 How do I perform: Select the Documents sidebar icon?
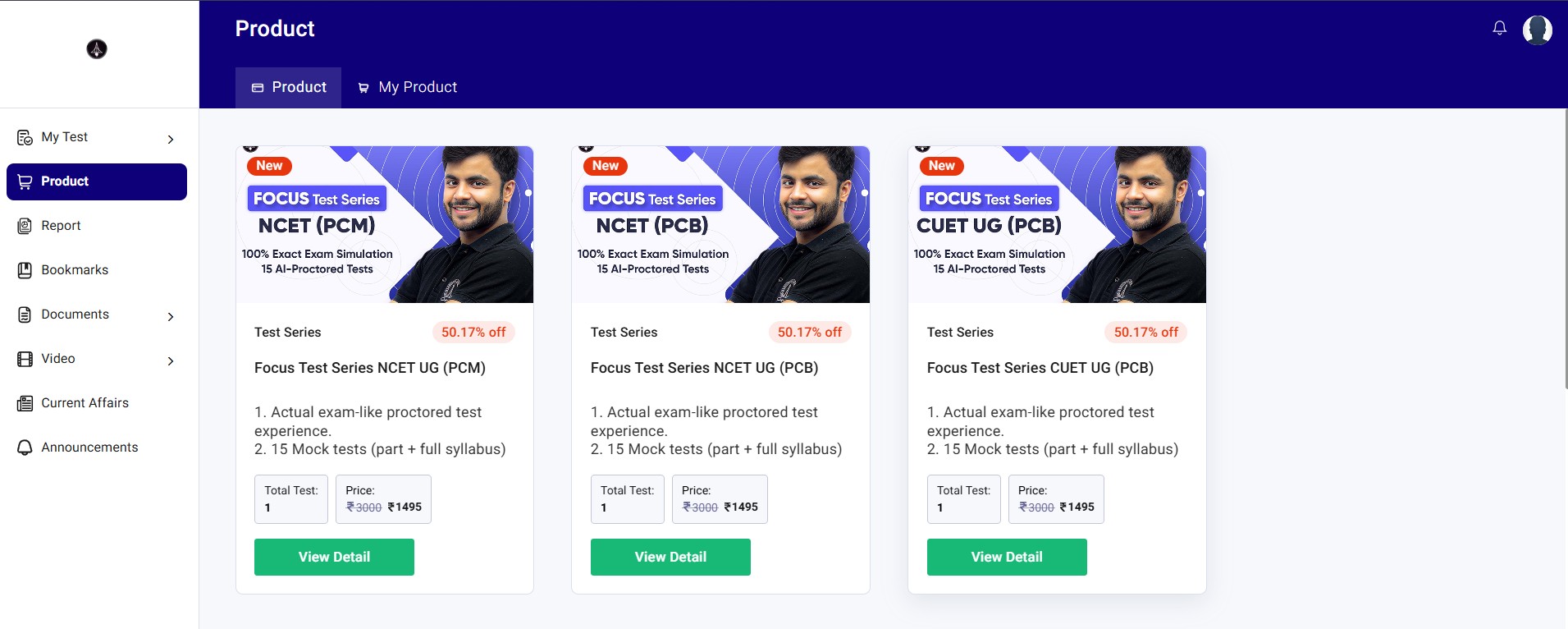point(24,314)
